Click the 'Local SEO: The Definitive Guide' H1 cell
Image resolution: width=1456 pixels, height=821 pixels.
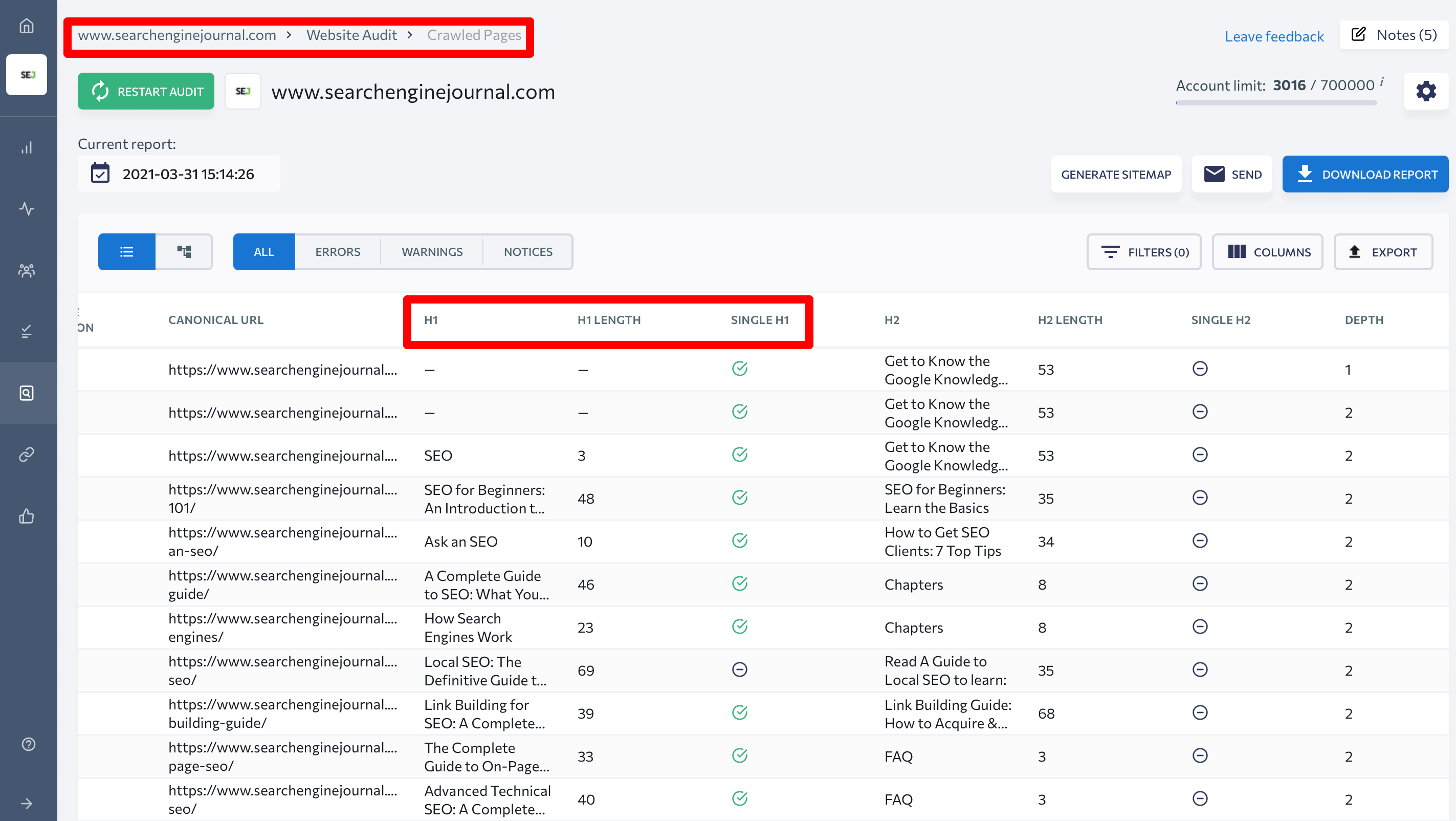485,671
